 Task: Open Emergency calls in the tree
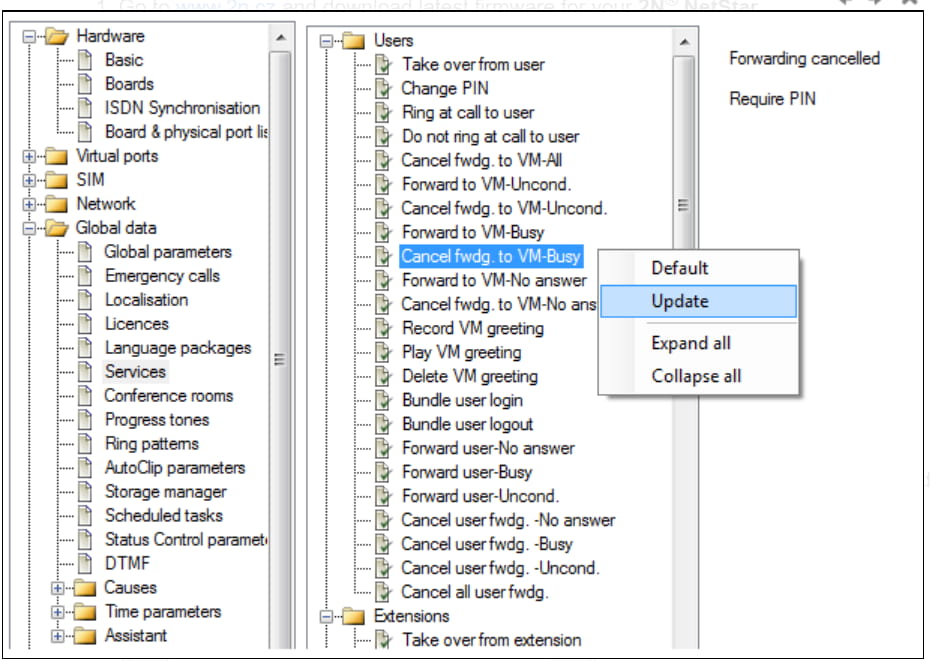[162, 276]
